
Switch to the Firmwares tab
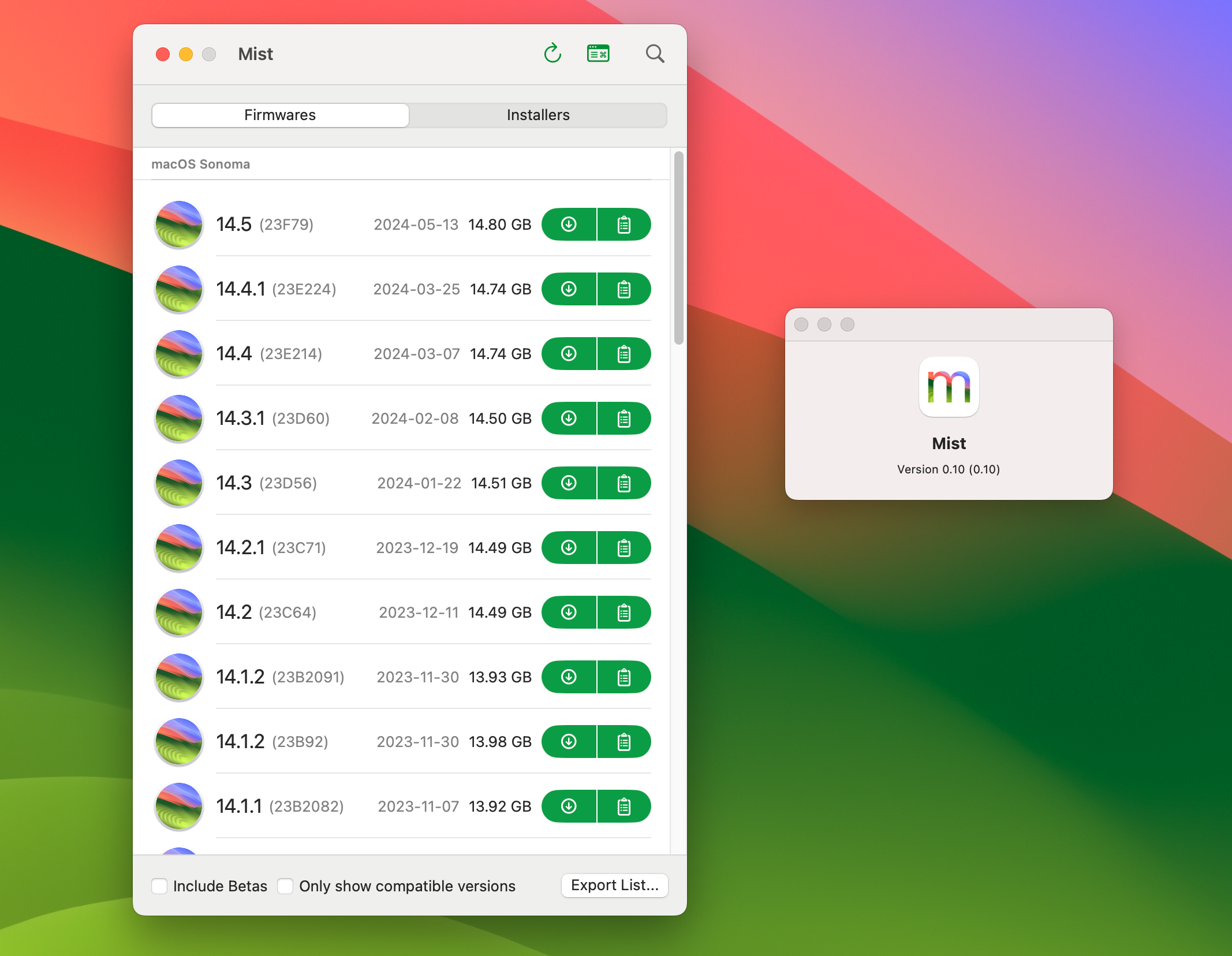click(x=280, y=115)
